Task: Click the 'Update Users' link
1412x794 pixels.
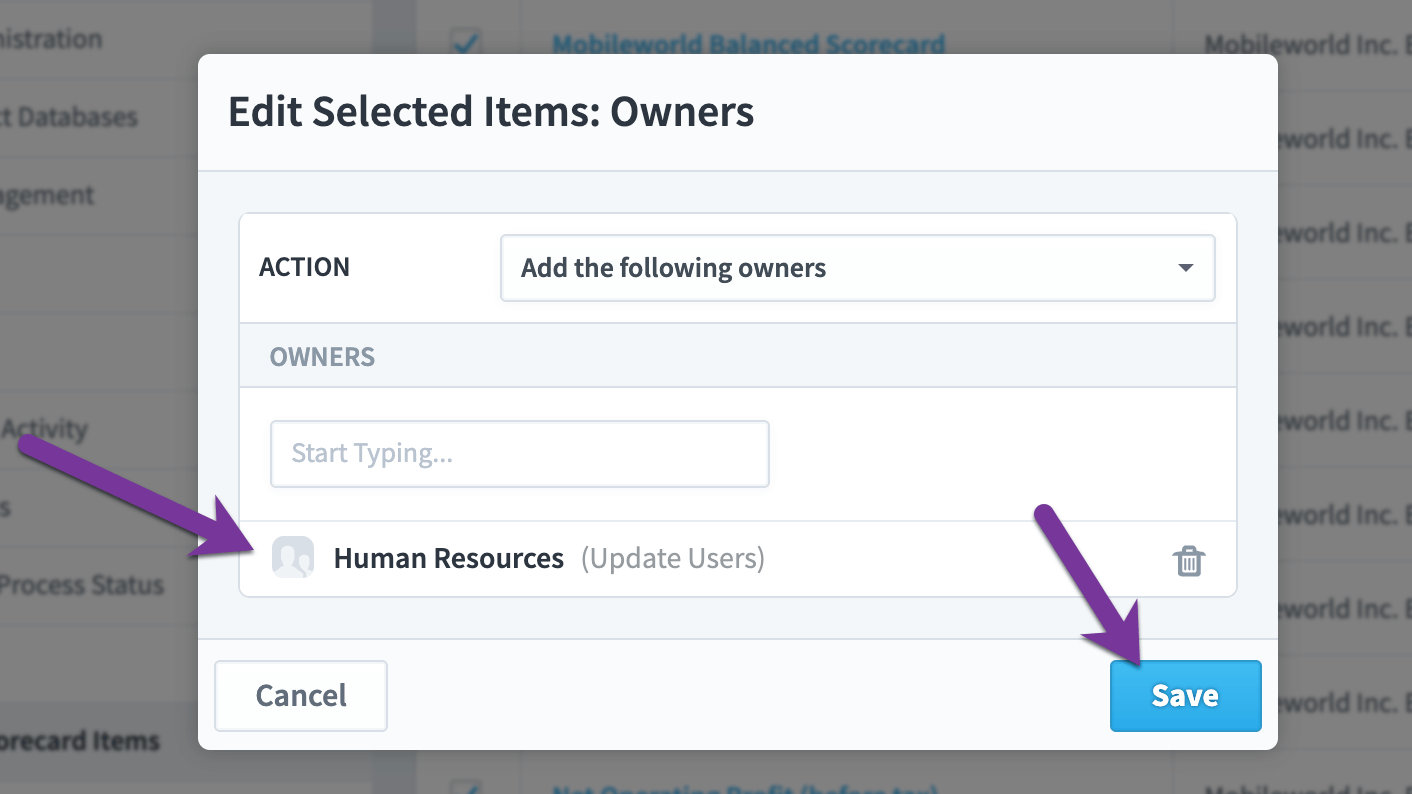Action: (x=673, y=558)
